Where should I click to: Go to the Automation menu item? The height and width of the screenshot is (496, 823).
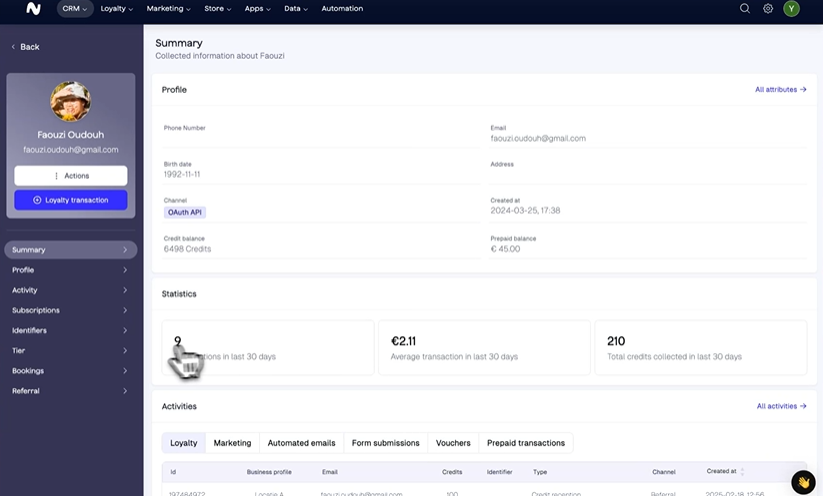coord(342,8)
